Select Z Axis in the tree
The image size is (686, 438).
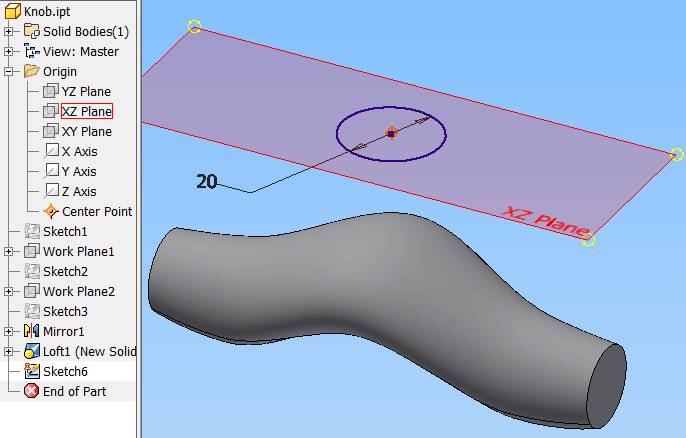[79, 192]
